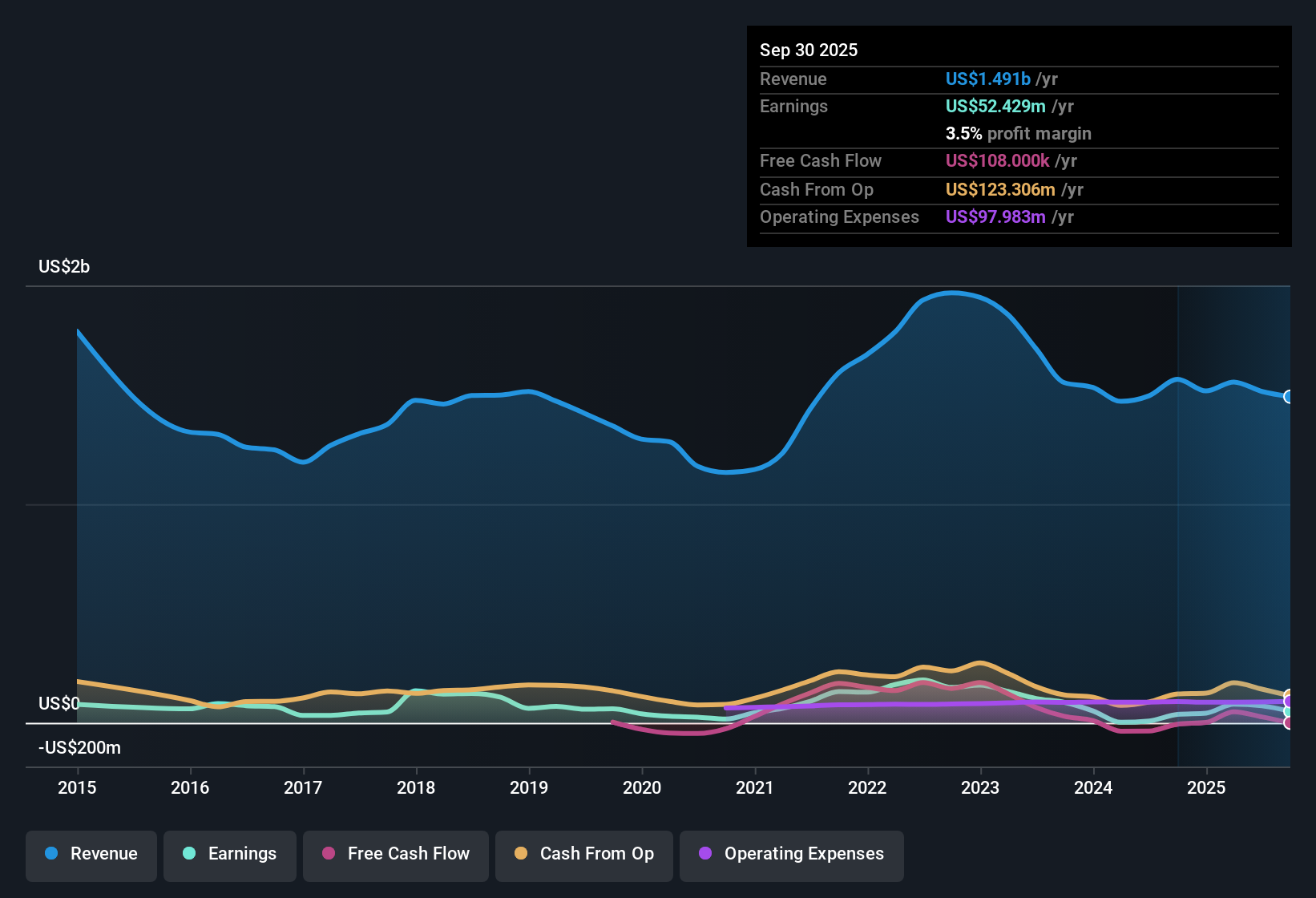The height and width of the screenshot is (898, 1316).
Task: Click the 2022 year label on the timeline
Action: click(x=868, y=788)
